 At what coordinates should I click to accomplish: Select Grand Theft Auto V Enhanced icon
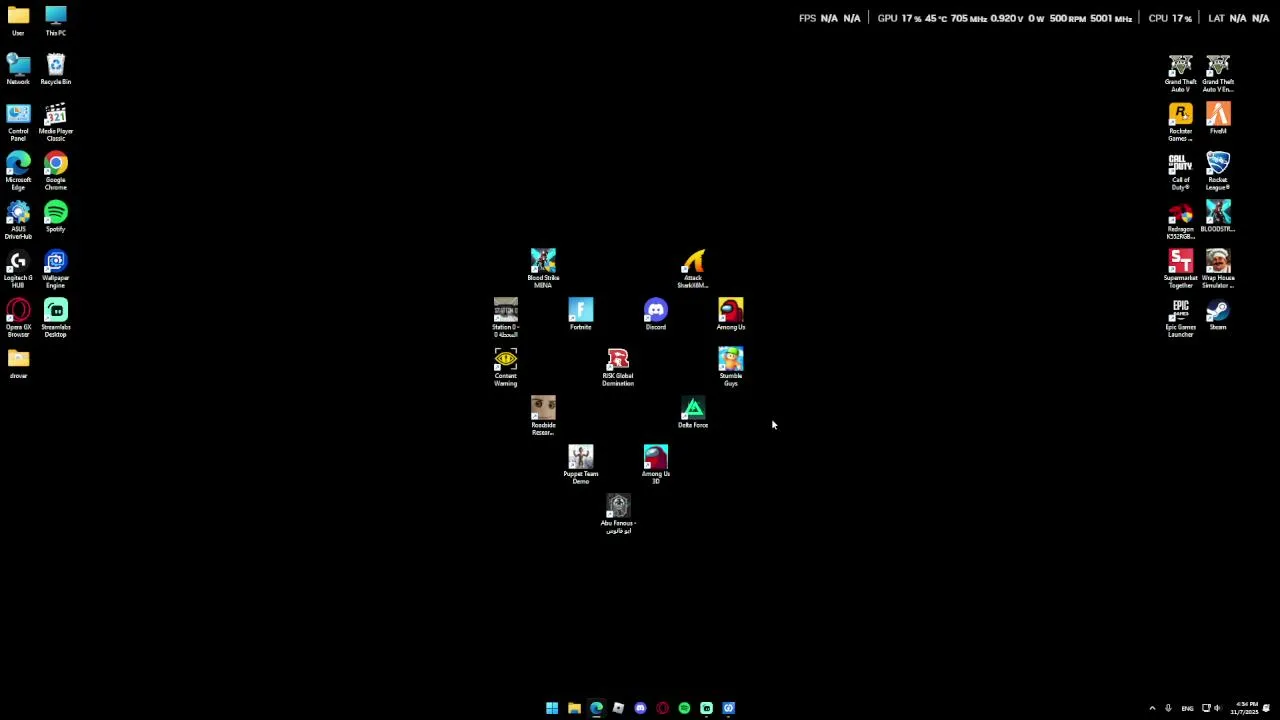(x=1218, y=73)
